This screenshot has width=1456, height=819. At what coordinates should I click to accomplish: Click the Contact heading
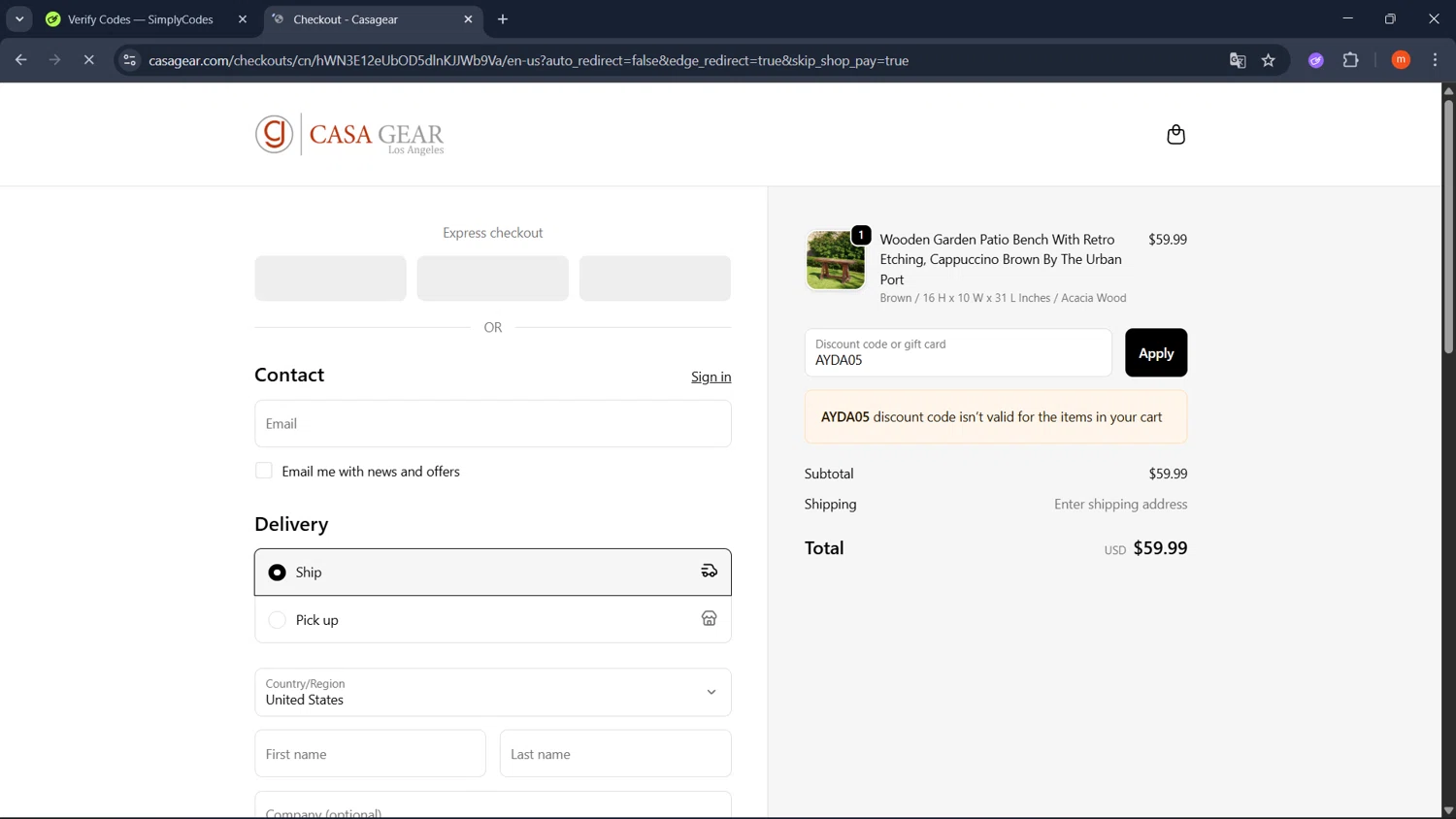point(289,375)
